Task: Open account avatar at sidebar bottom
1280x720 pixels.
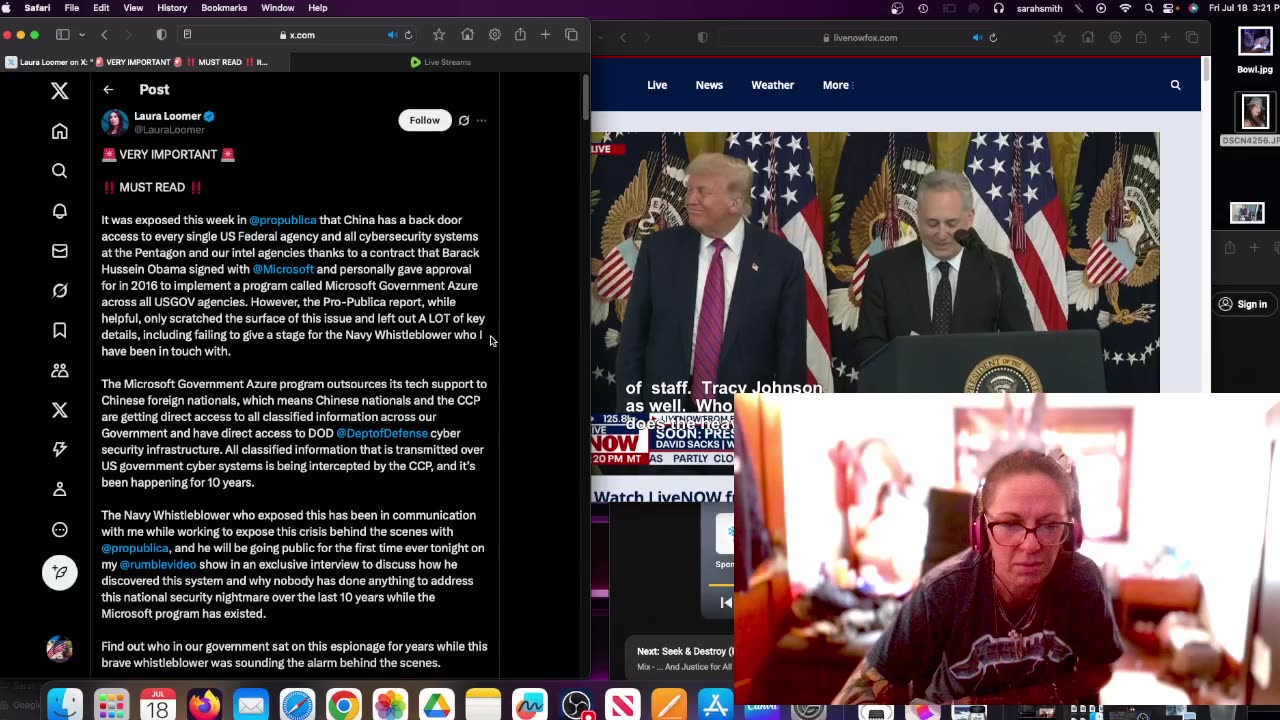Action: 60,648
